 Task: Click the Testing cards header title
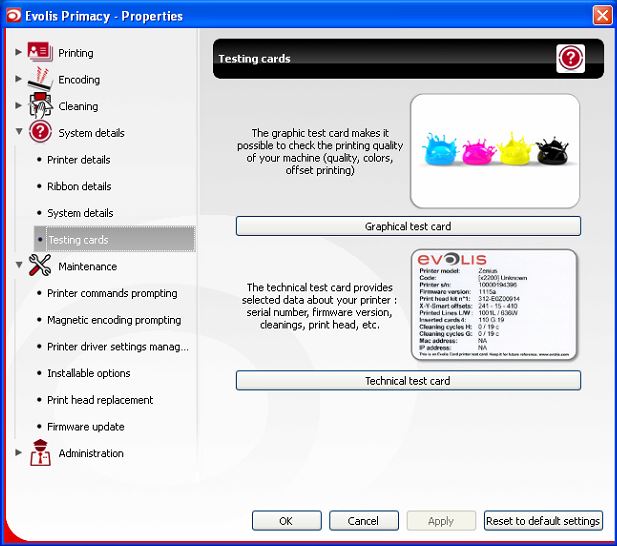click(x=254, y=59)
